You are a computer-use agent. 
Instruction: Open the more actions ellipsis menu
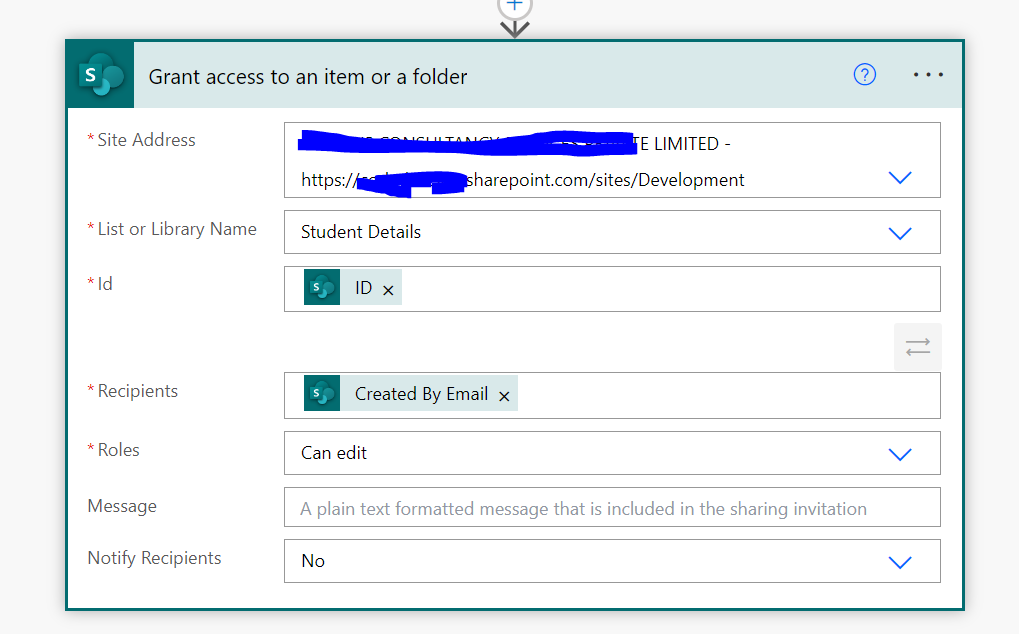[x=927, y=74]
